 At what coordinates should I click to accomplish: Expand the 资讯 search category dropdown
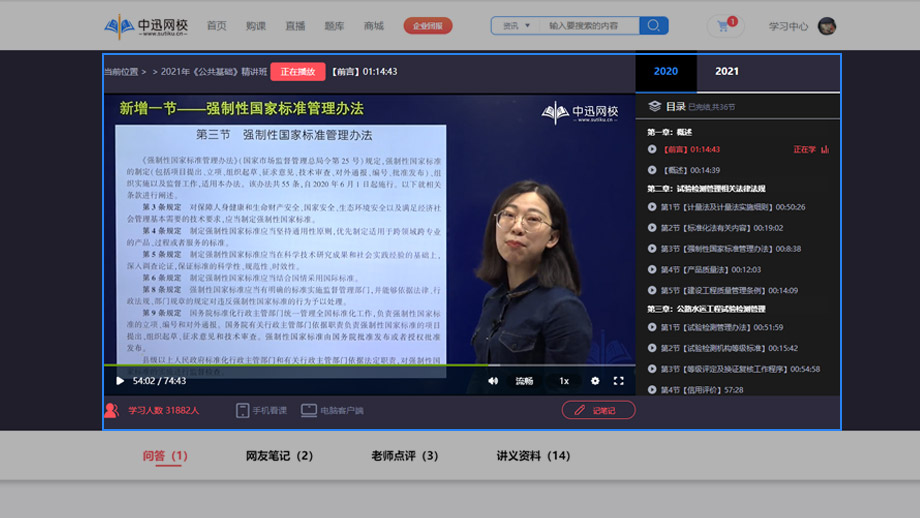[x=517, y=26]
